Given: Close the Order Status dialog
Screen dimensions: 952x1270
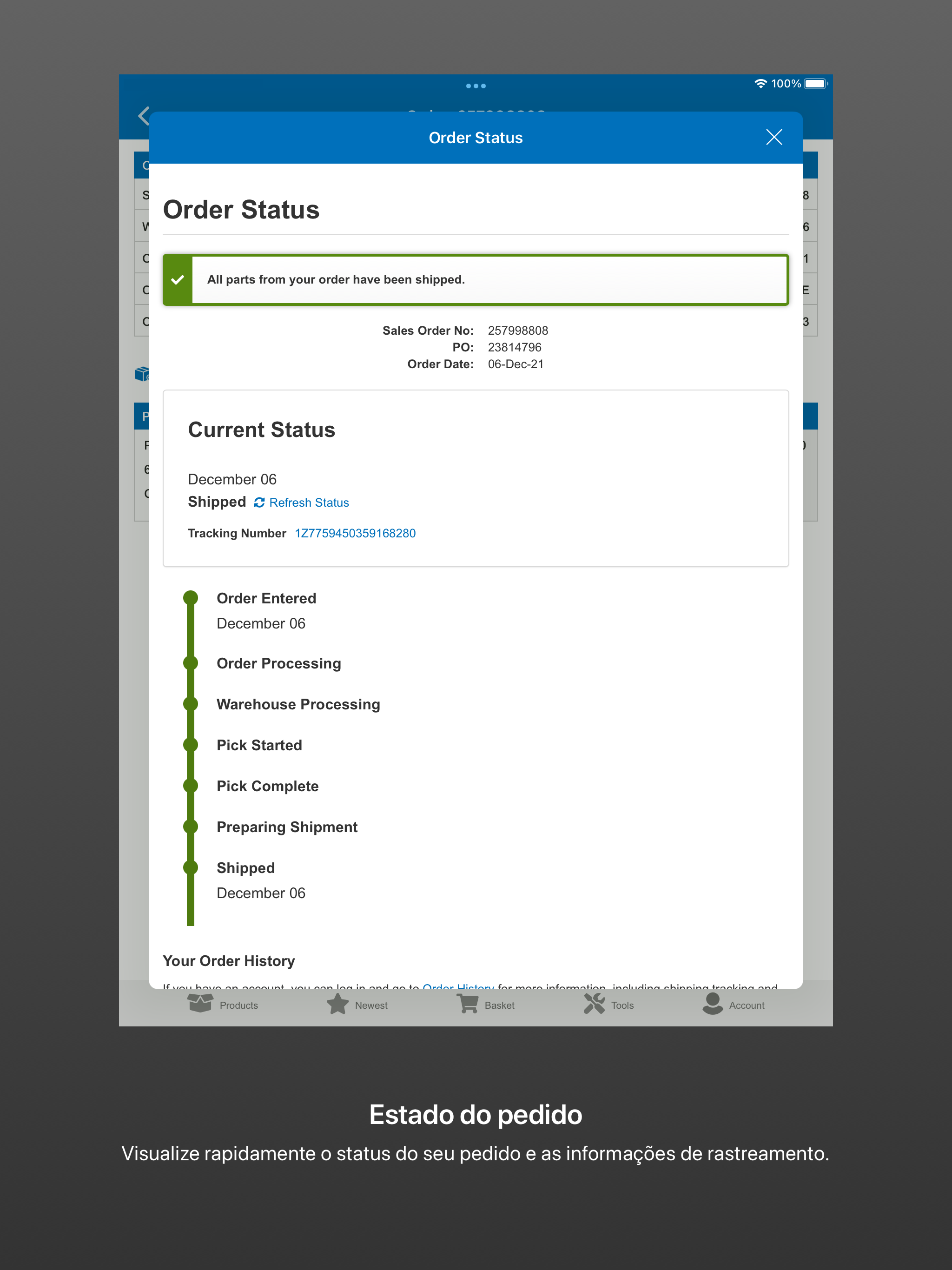Looking at the screenshot, I should pos(774,137).
